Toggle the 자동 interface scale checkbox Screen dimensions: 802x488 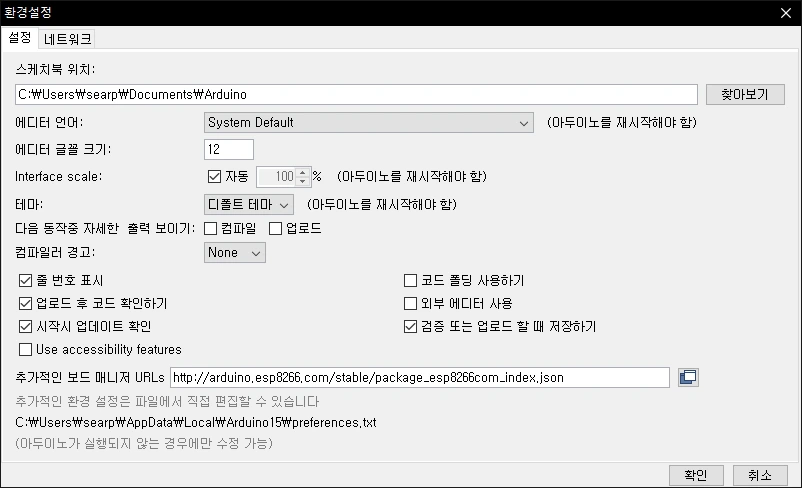coord(214,176)
